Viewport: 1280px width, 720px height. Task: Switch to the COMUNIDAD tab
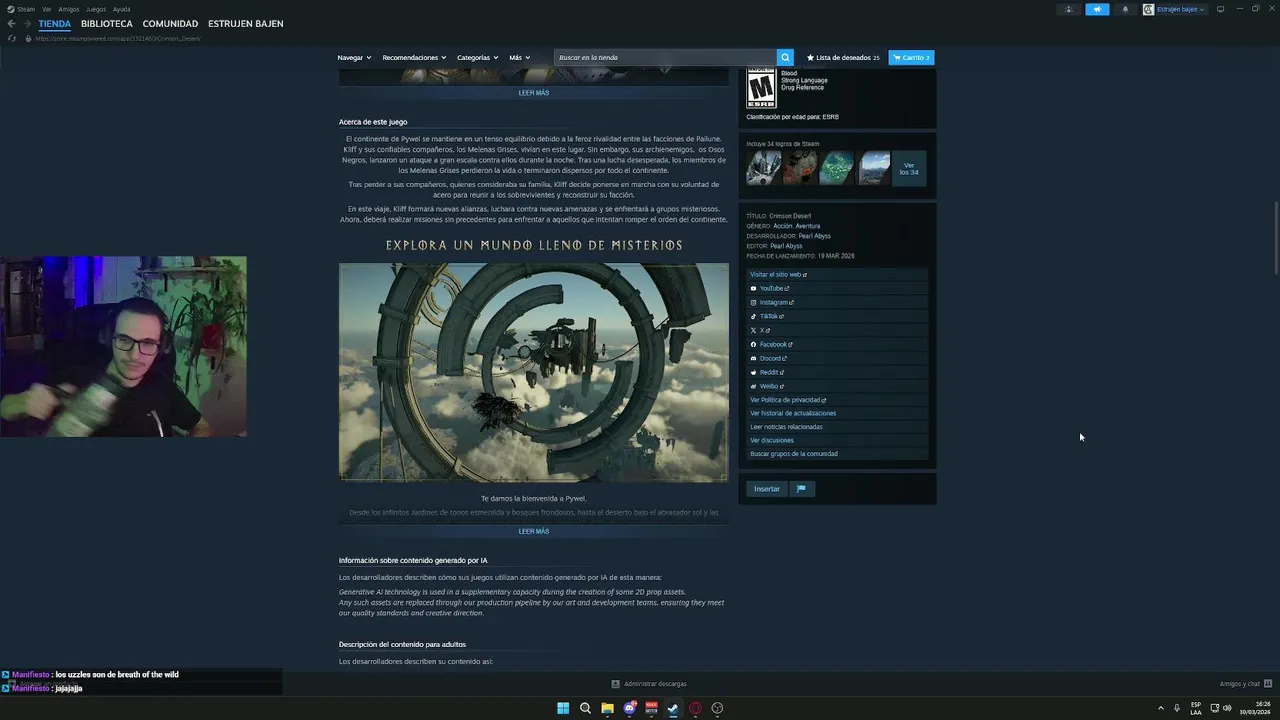click(170, 24)
